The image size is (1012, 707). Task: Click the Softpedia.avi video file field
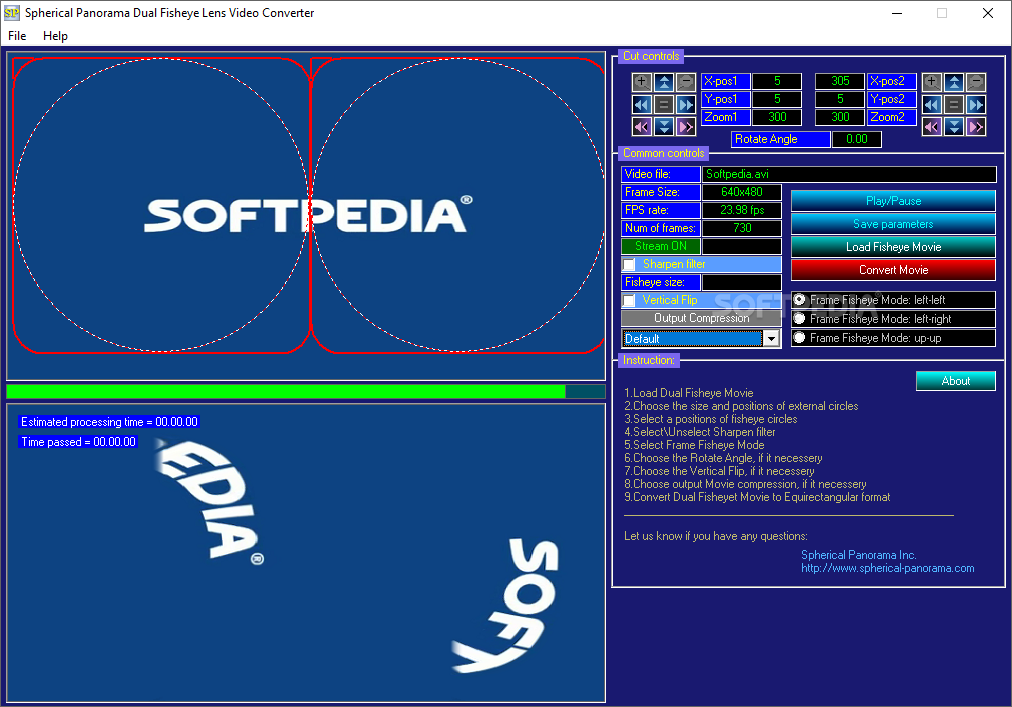849,174
